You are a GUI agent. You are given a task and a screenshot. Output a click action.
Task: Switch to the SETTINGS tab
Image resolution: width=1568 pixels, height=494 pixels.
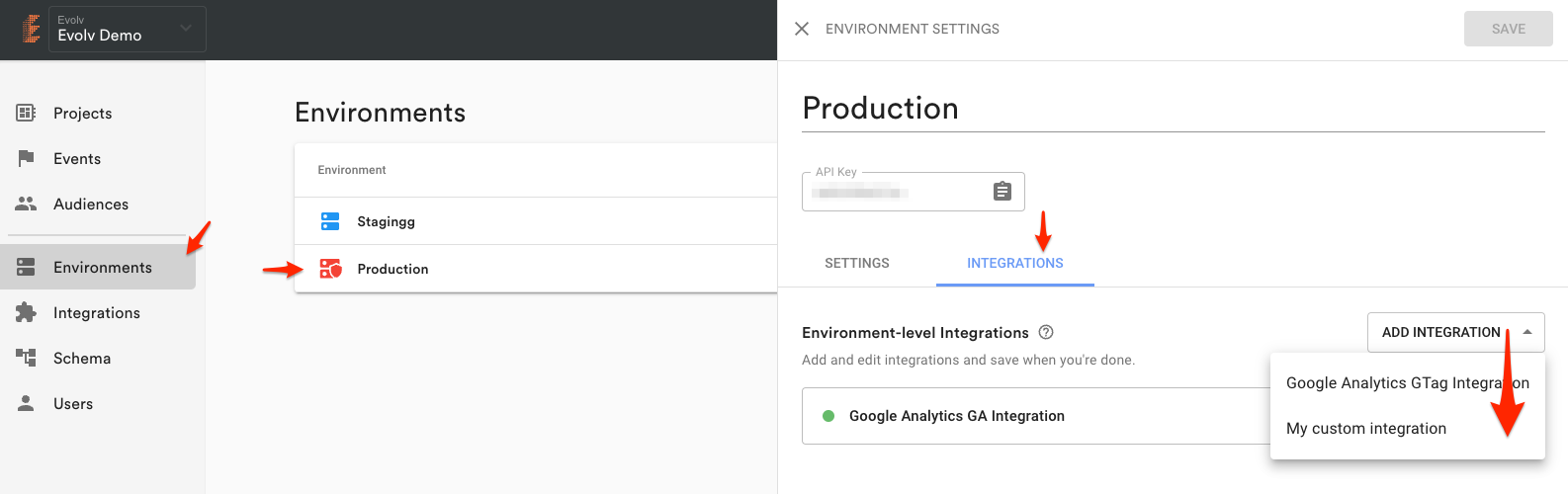tap(857, 264)
